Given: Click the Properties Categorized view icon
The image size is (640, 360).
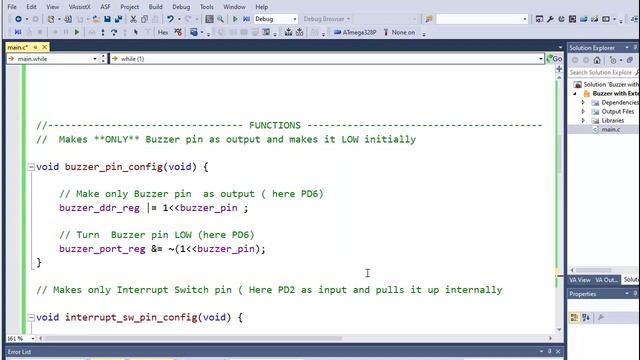Looking at the screenshot, I should tap(574, 318).
